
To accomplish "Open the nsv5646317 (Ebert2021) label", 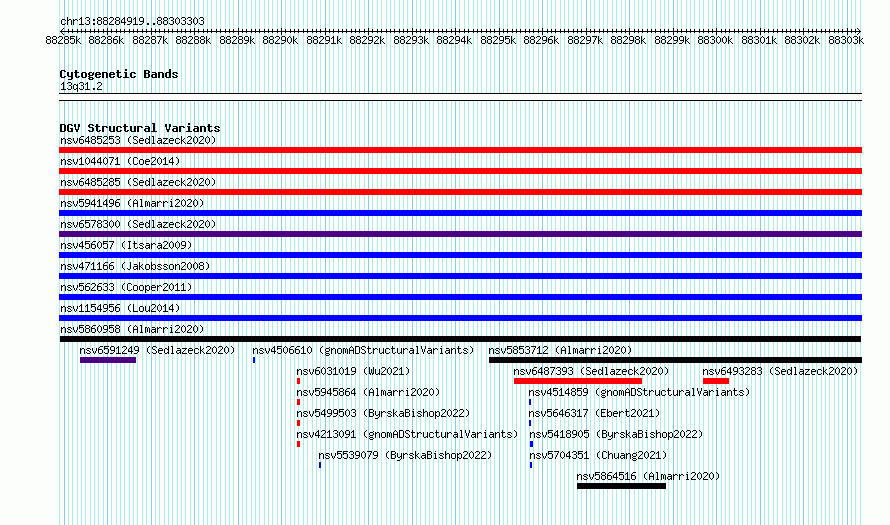I will 594,413.
